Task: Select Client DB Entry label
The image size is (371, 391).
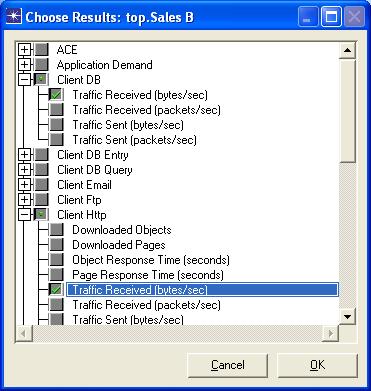Action: point(93,155)
